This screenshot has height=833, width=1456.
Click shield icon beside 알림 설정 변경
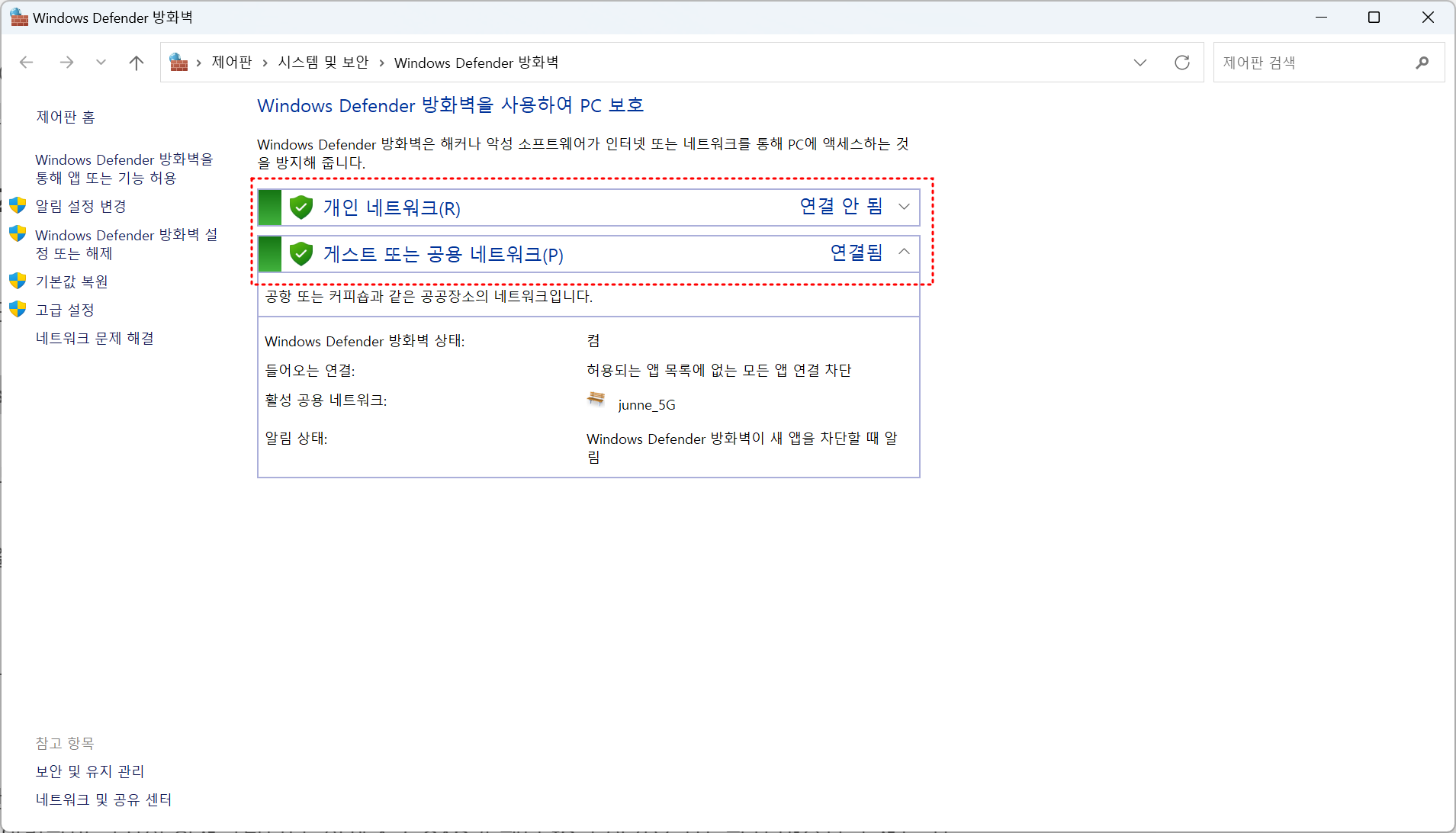coord(18,205)
